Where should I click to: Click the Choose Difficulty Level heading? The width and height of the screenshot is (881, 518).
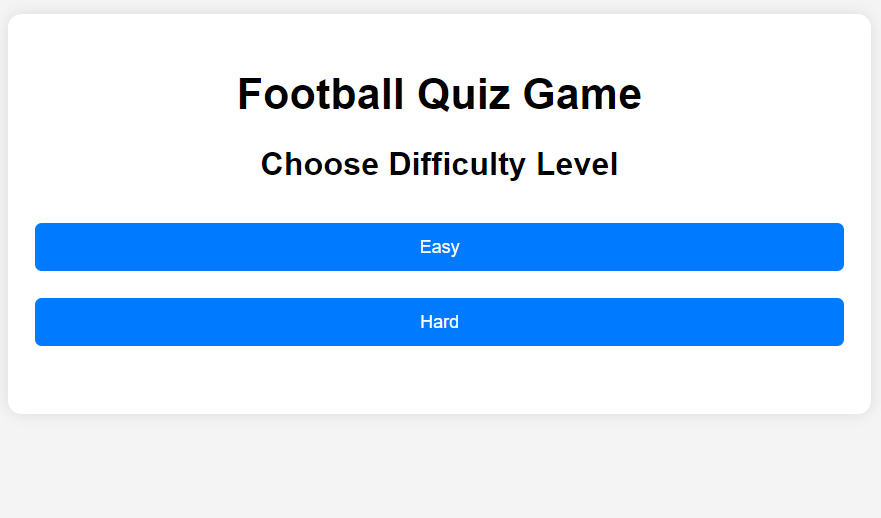(439, 164)
